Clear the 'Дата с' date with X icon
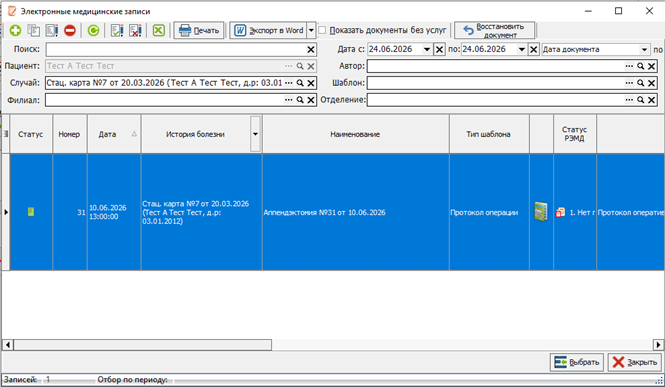This screenshot has height=387, width=665. pyautogui.click(x=439, y=50)
